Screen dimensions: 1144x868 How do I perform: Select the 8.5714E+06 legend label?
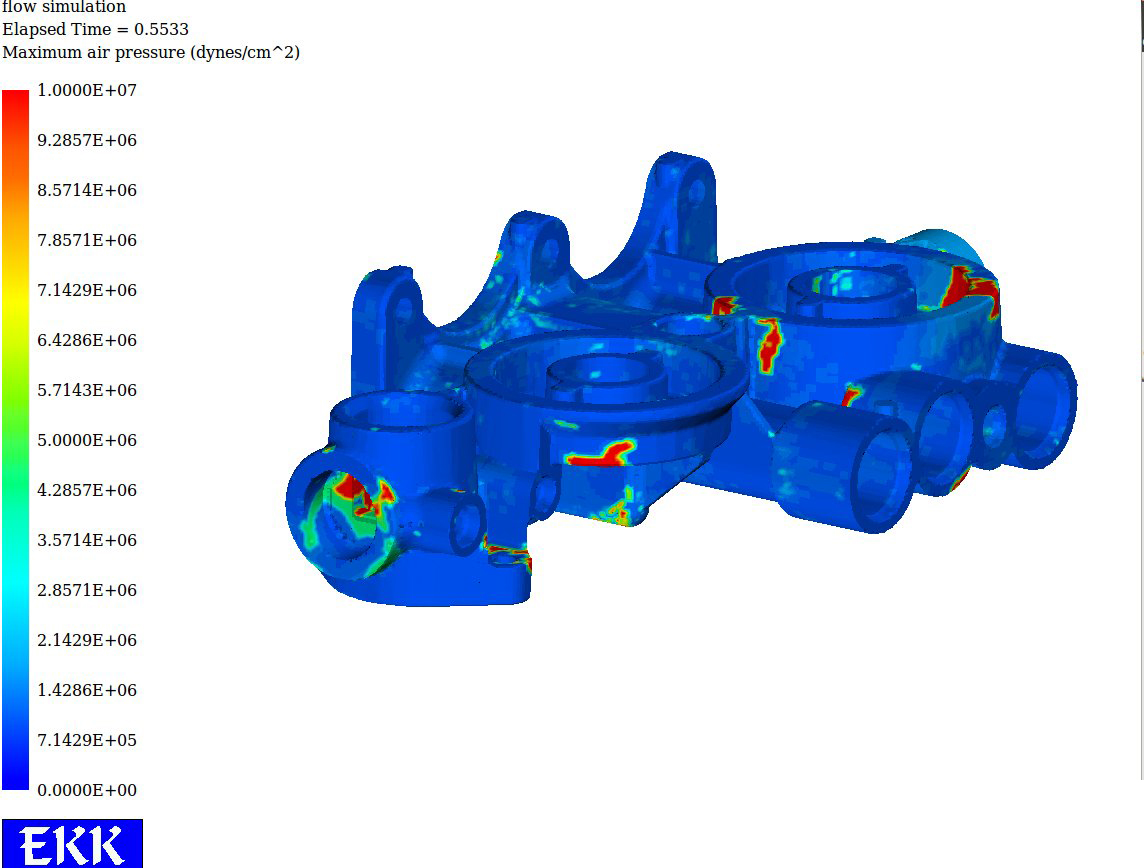pyautogui.click(x=87, y=190)
